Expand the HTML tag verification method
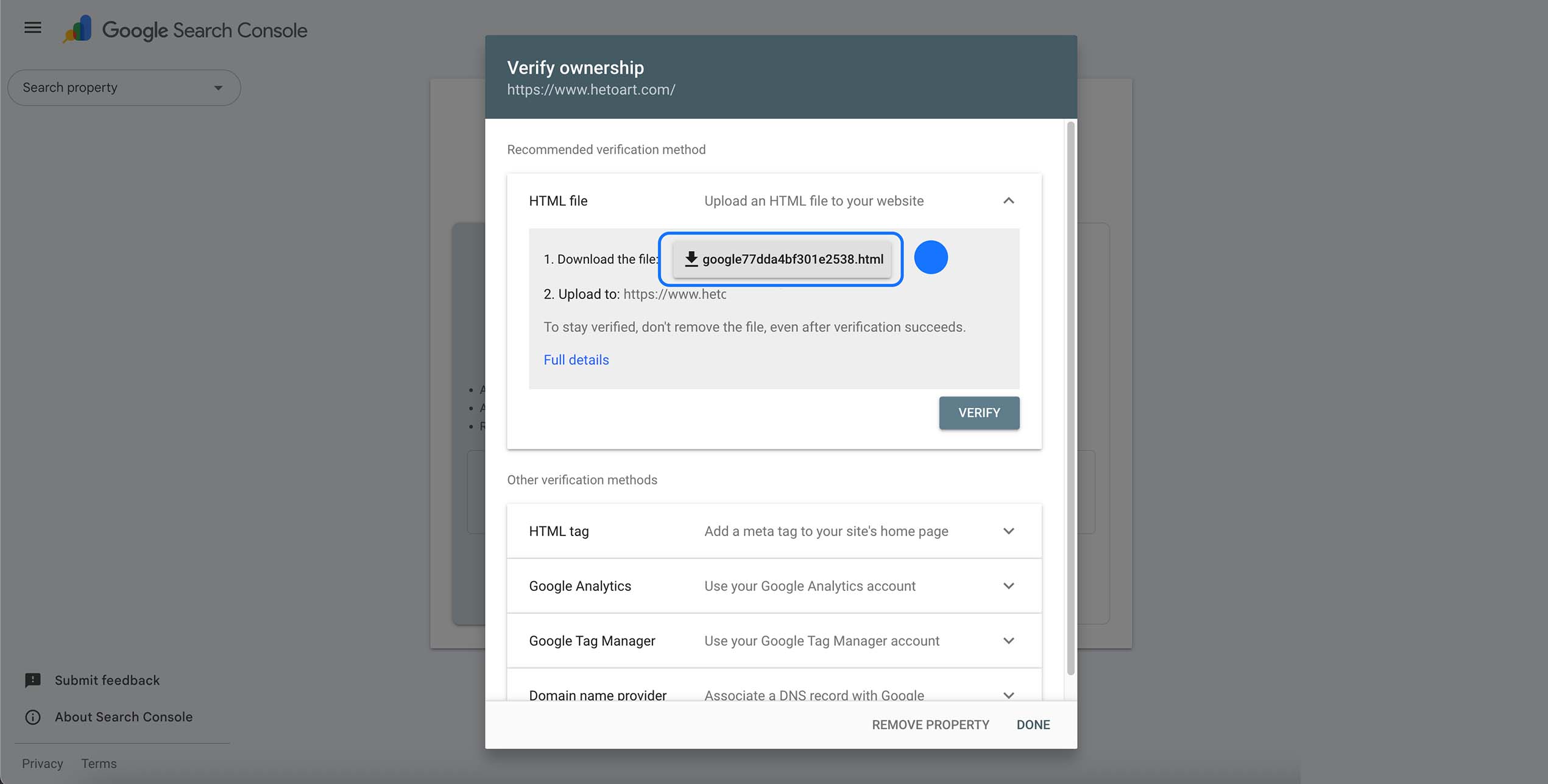Image resolution: width=1548 pixels, height=784 pixels. point(1009,531)
